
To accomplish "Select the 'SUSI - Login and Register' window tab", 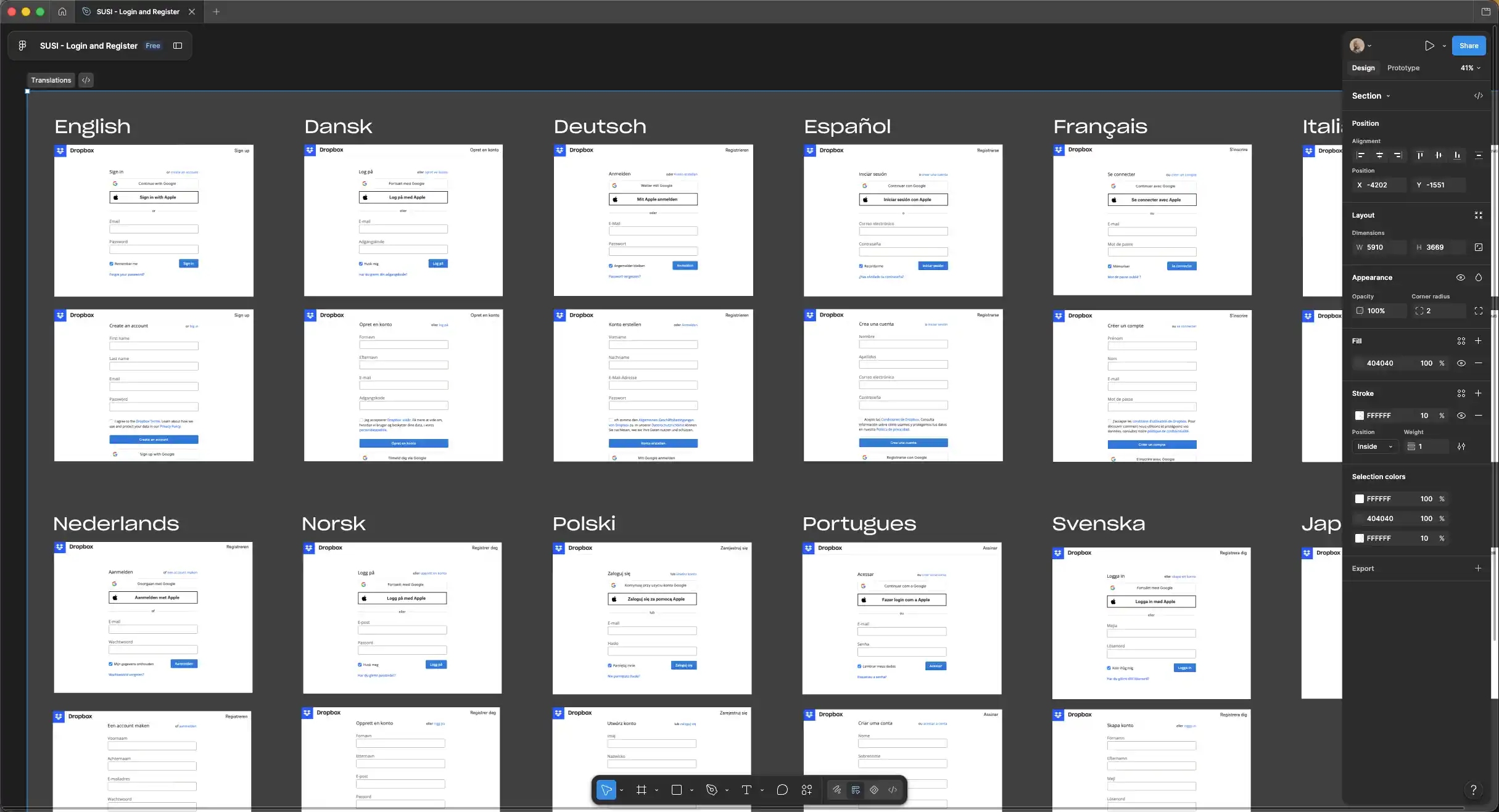I will [138, 12].
